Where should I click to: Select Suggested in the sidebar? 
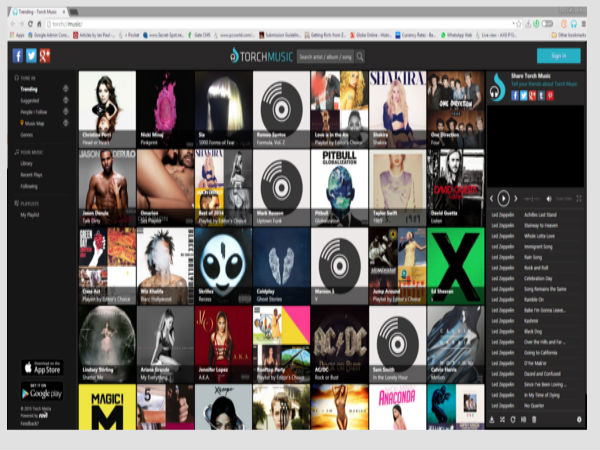pos(29,101)
